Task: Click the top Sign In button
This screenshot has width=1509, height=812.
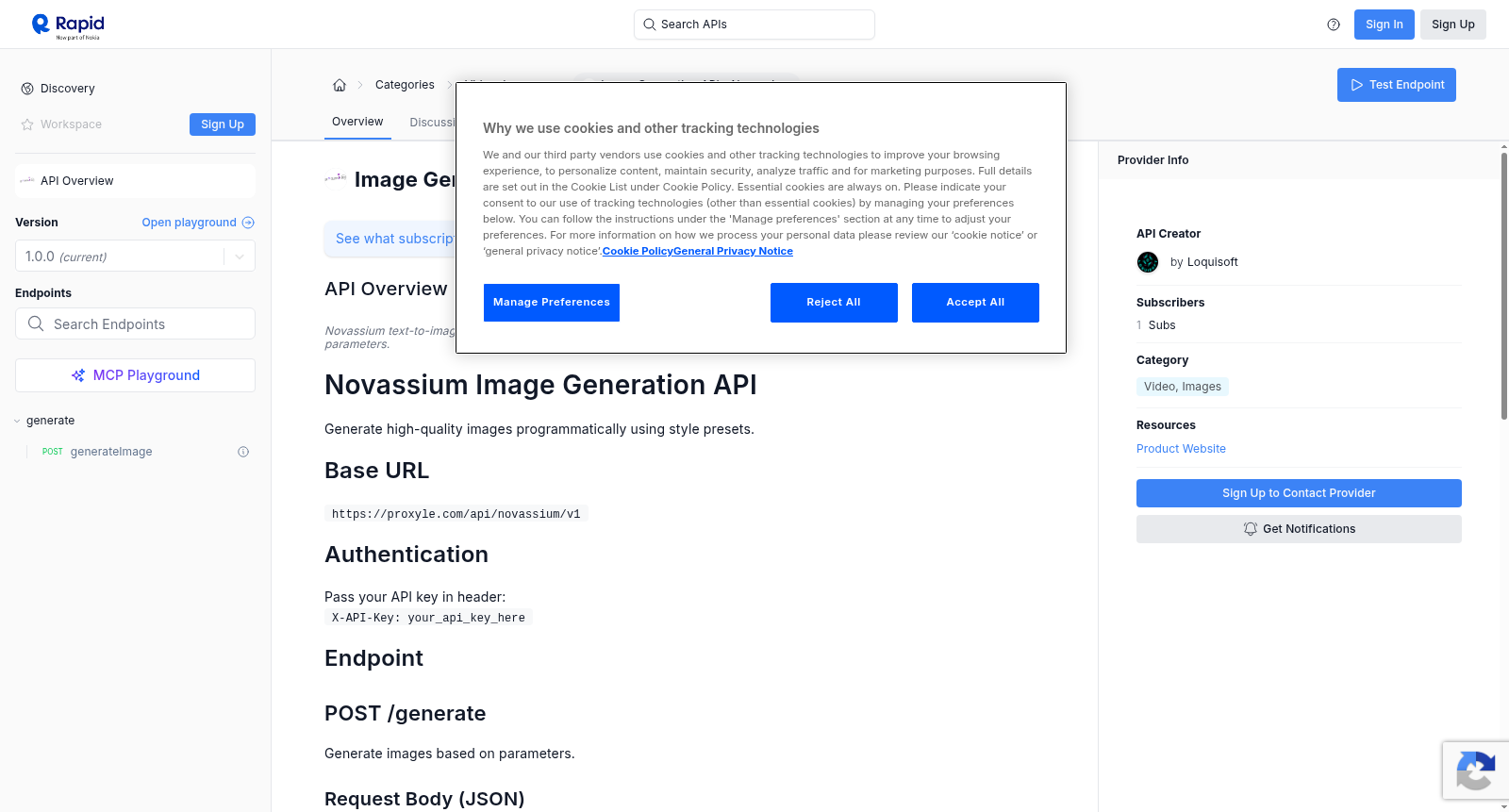Action: pos(1384,25)
